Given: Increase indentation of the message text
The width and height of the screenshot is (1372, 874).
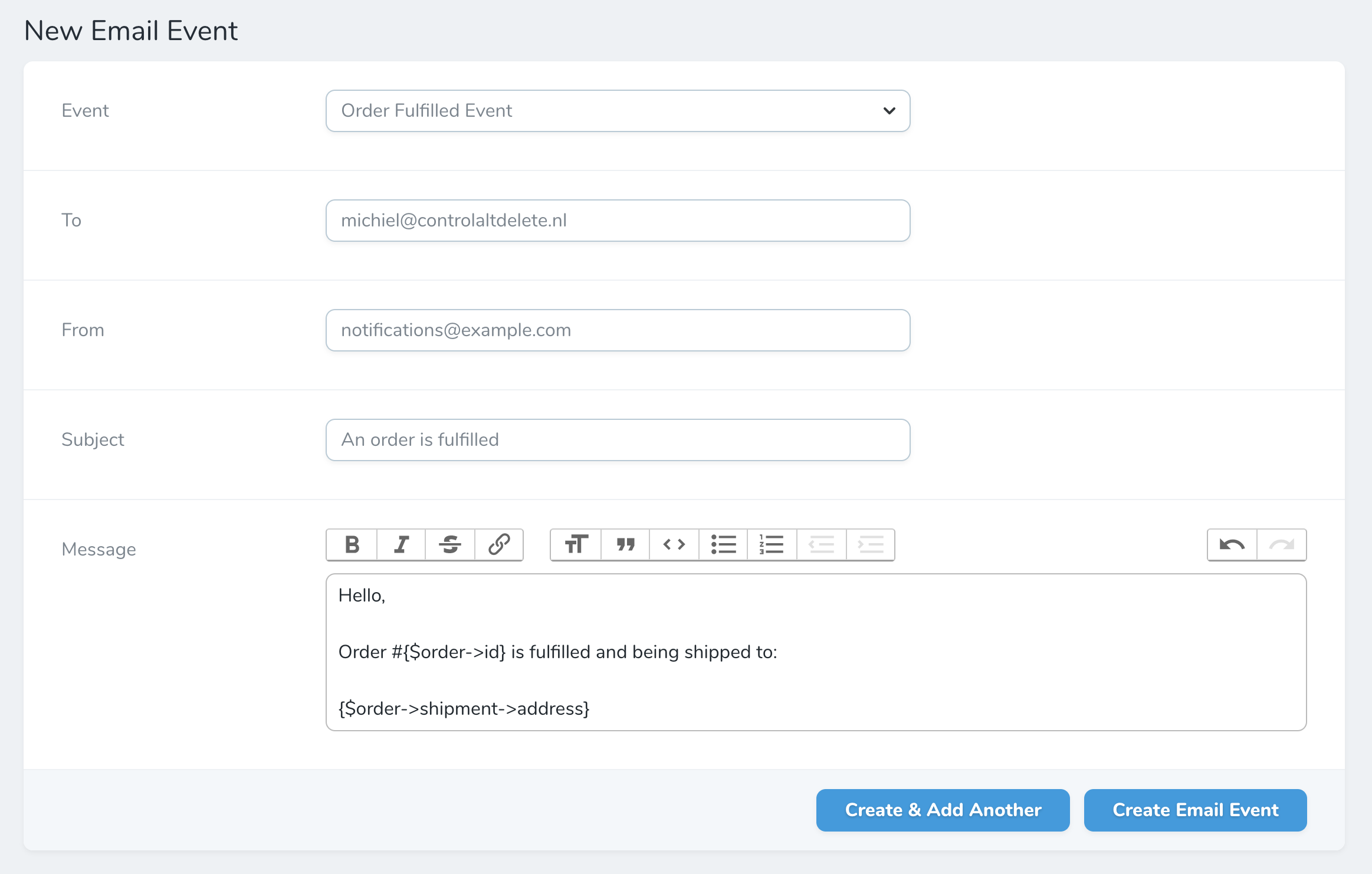Looking at the screenshot, I should (870, 544).
